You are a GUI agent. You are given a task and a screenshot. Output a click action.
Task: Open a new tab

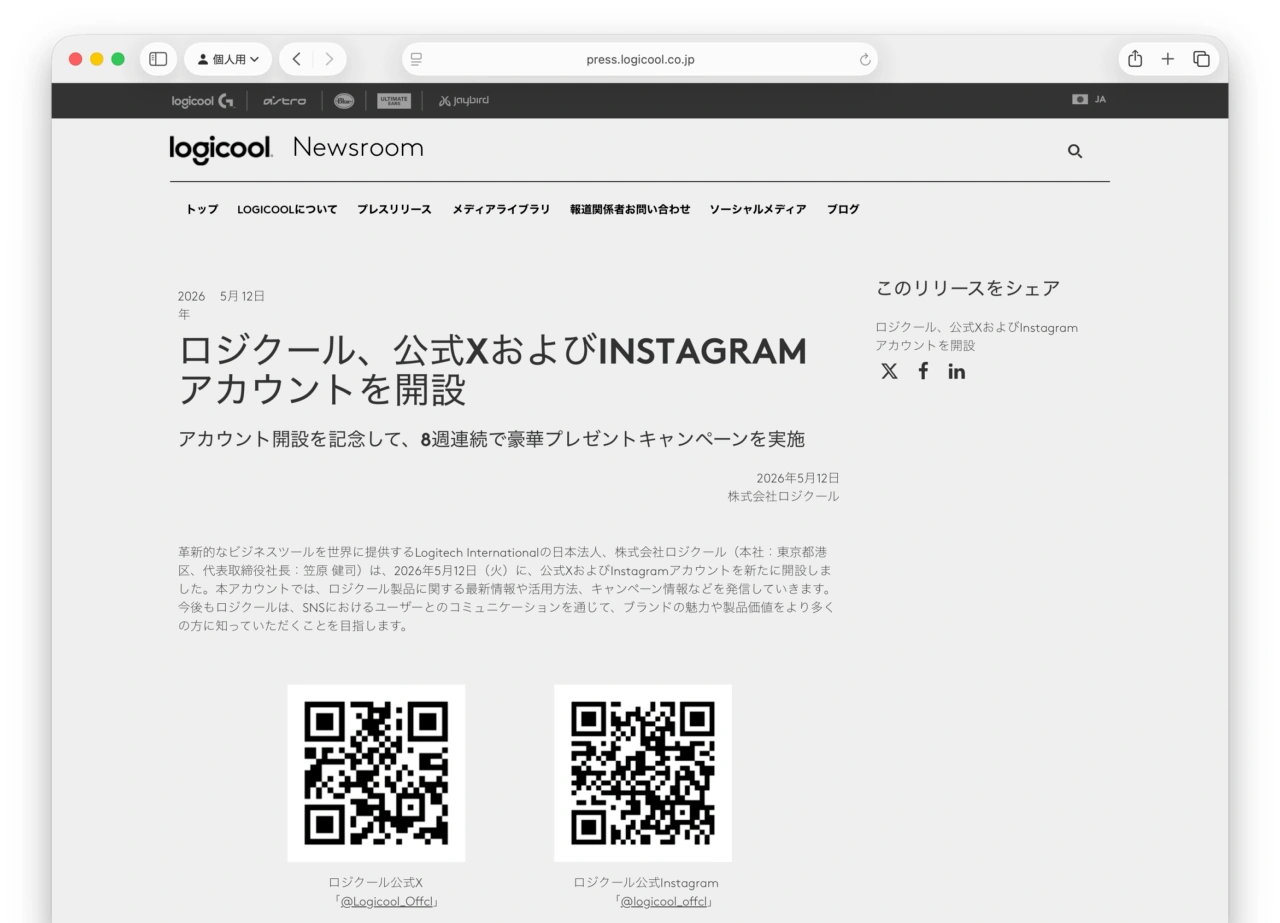click(1168, 59)
